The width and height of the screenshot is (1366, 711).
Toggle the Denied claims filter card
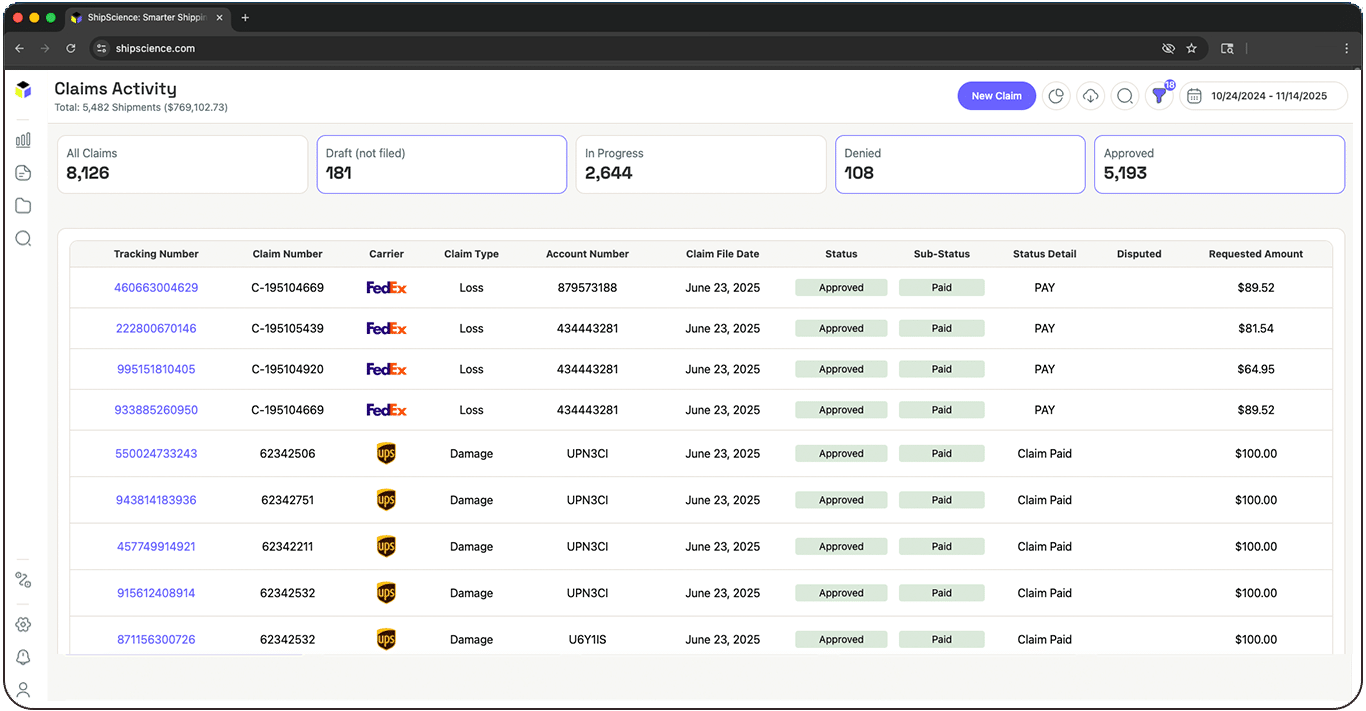959,164
